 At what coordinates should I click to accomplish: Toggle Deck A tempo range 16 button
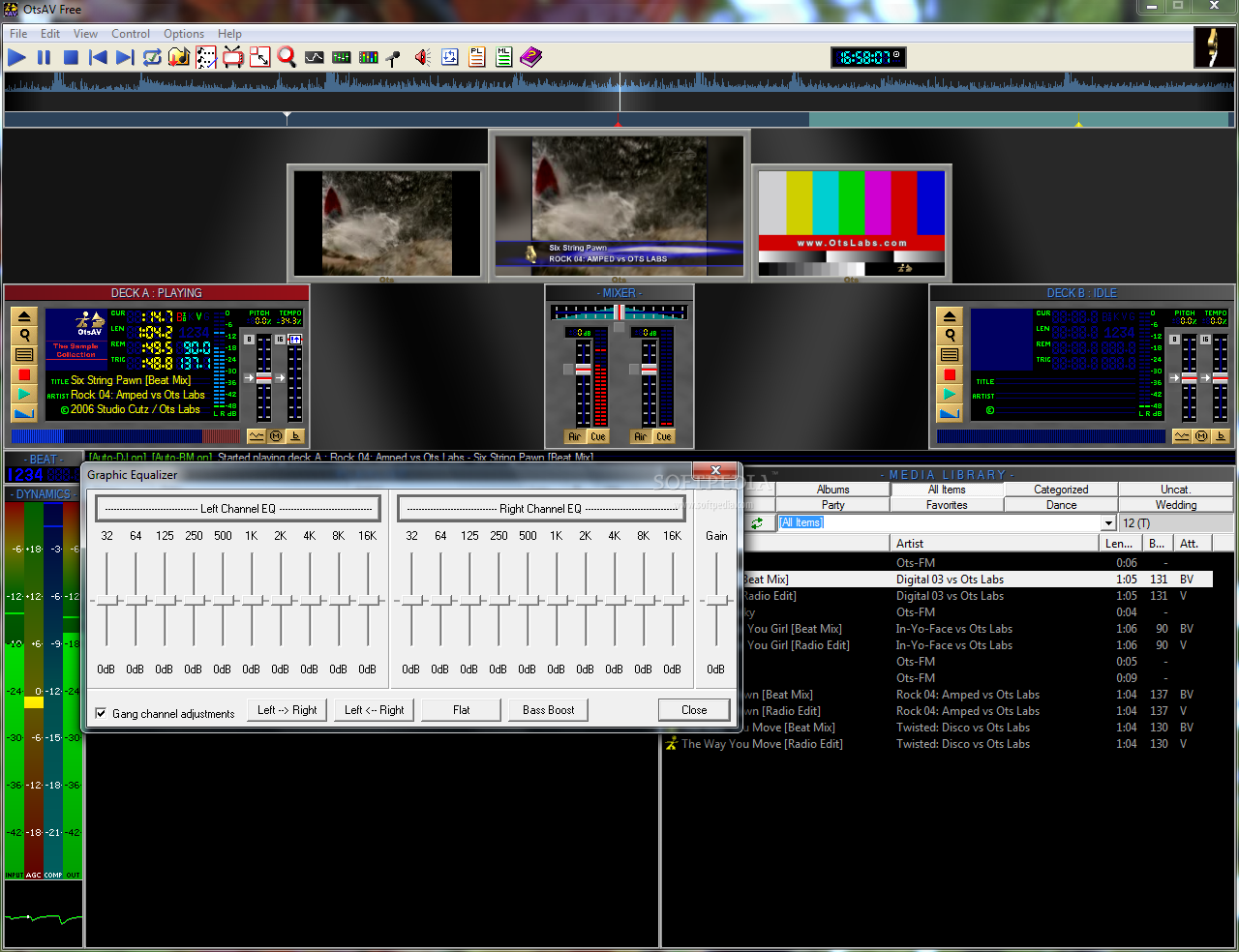click(x=280, y=340)
